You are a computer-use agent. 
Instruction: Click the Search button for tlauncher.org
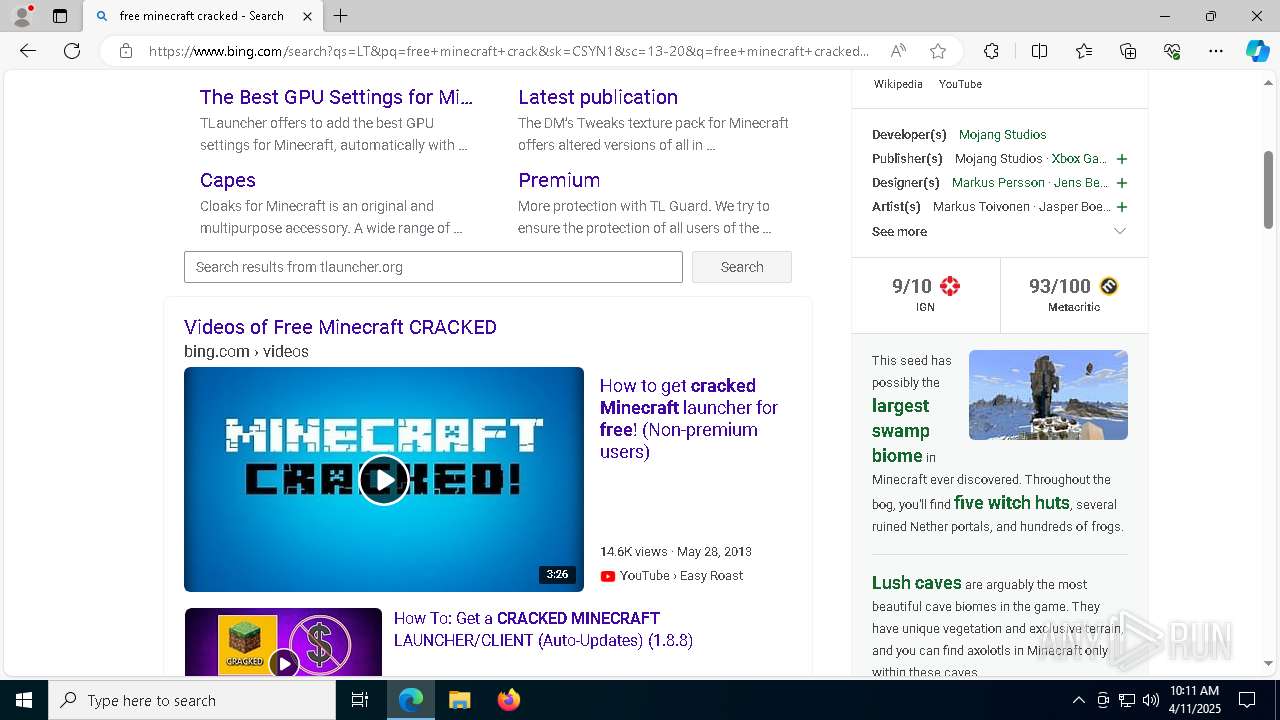click(742, 267)
